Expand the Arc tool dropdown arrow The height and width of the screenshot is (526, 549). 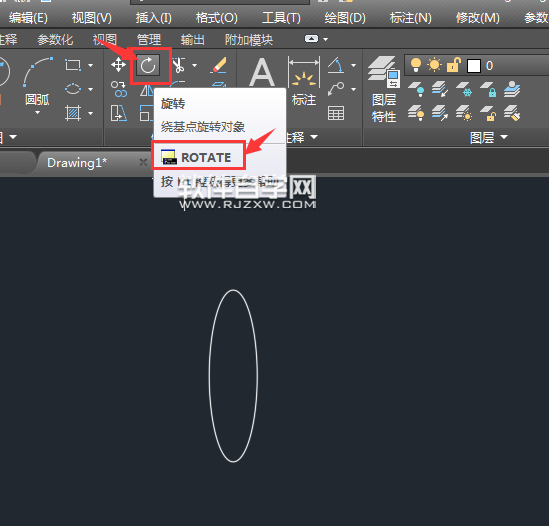click(x=37, y=113)
